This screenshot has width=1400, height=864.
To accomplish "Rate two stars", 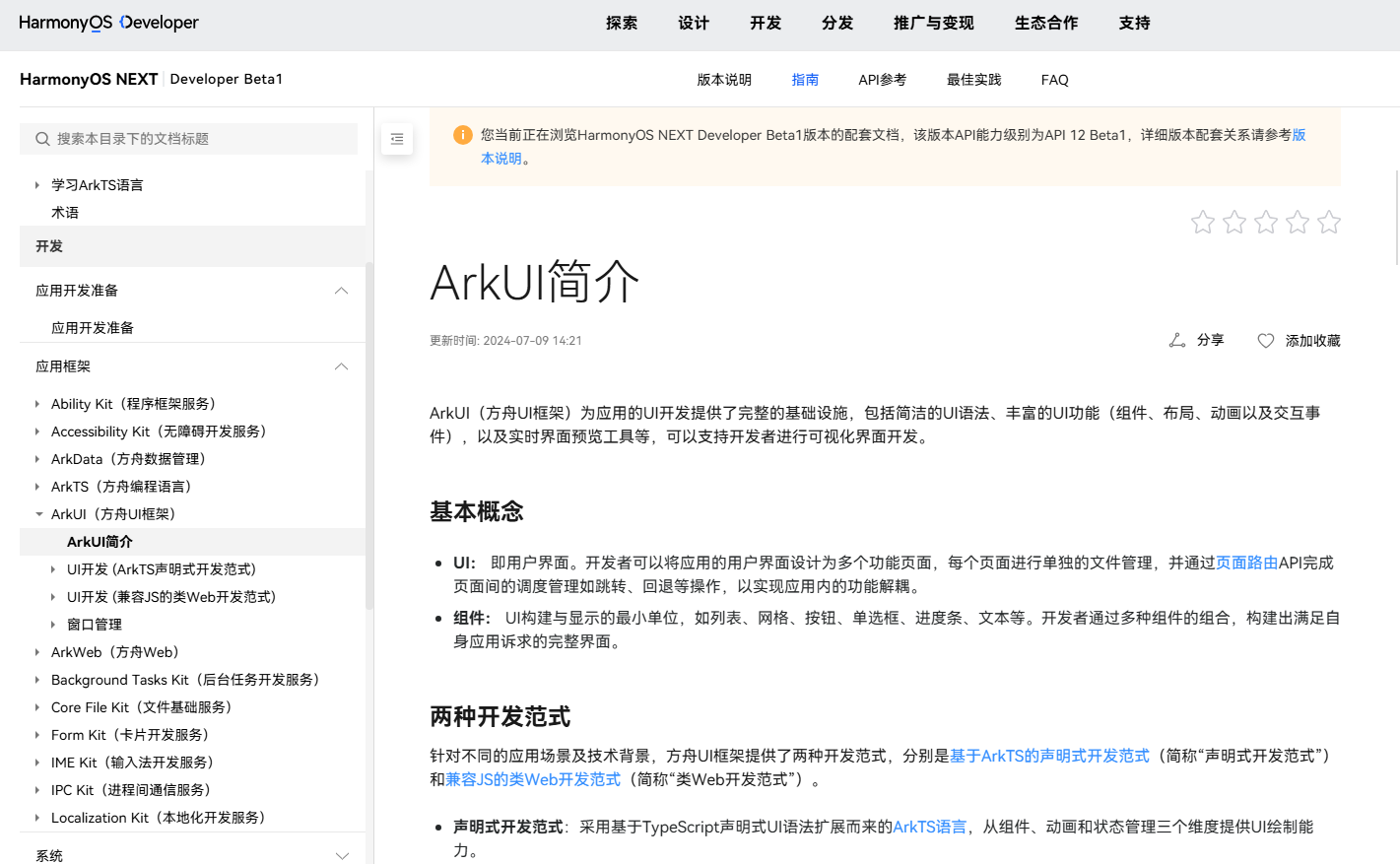I will point(1234,222).
